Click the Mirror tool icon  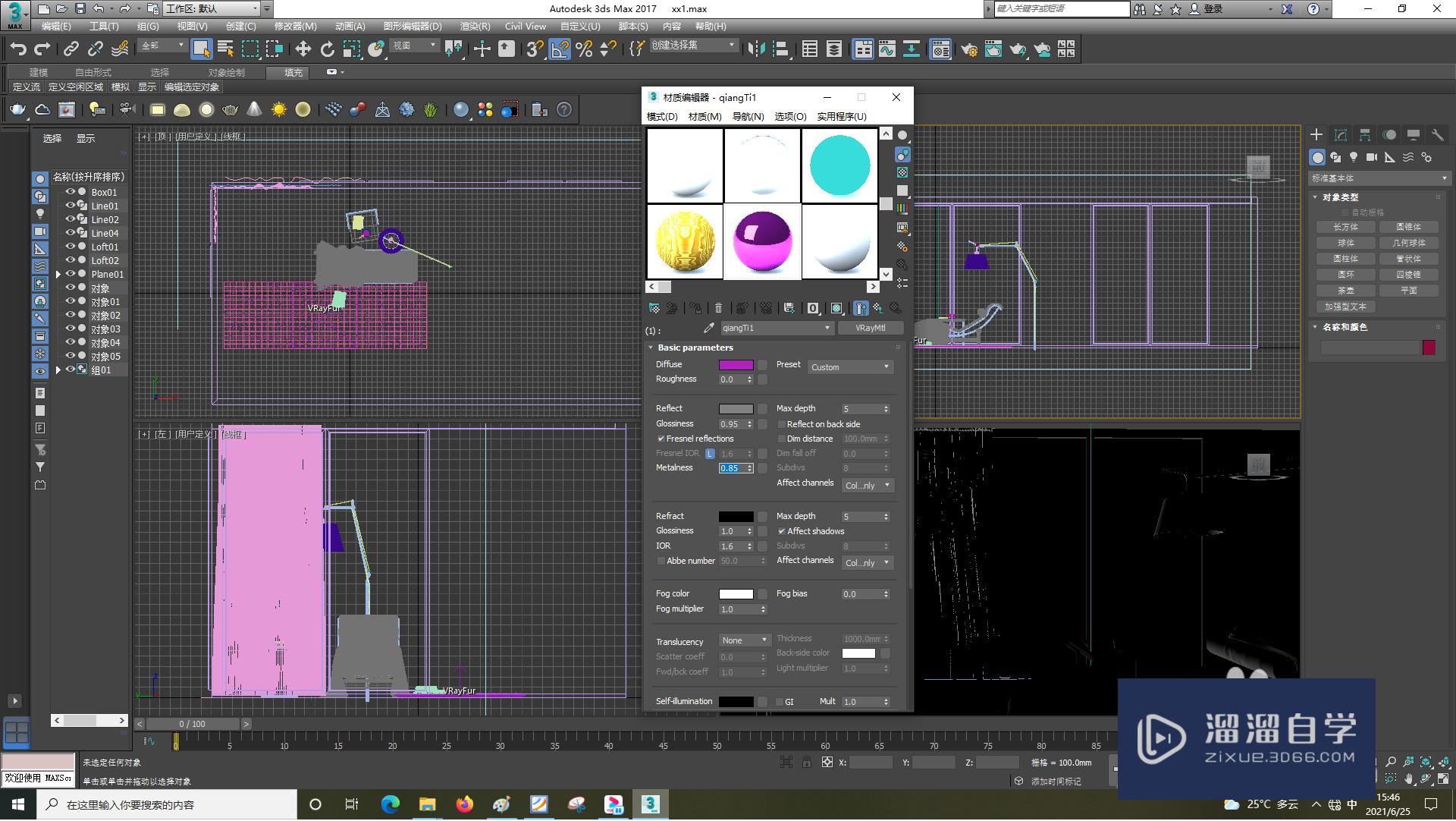pos(756,49)
